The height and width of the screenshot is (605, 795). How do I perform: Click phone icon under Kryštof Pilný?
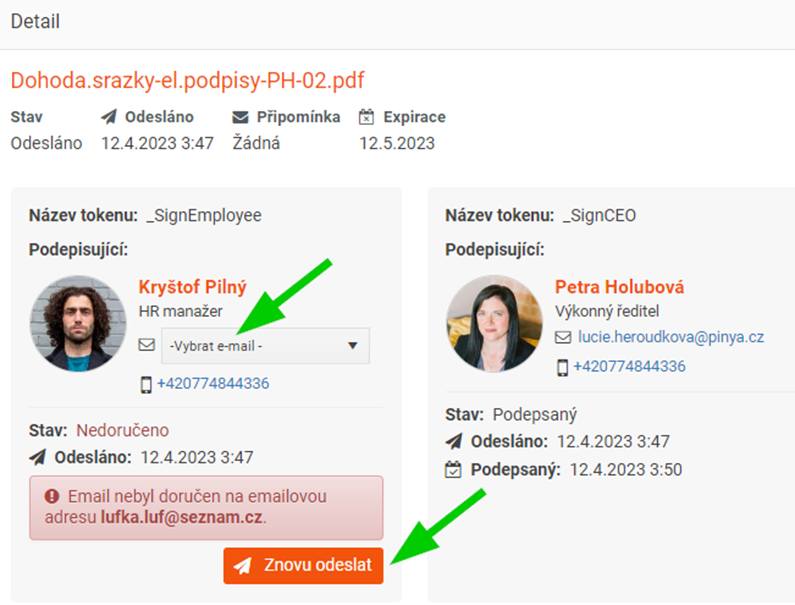pos(146,384)
